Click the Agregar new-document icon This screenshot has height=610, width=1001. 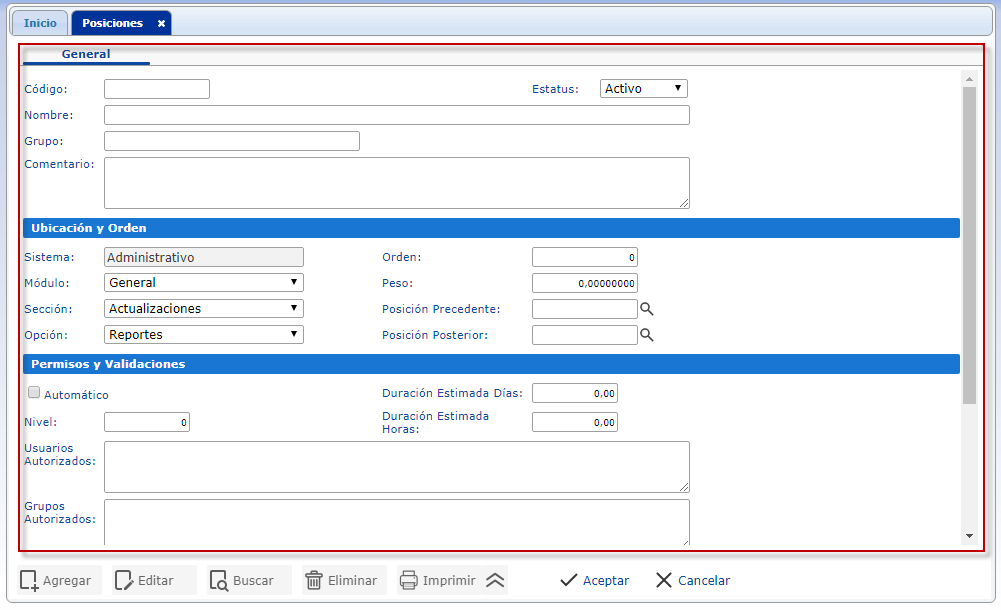[30, 581]
